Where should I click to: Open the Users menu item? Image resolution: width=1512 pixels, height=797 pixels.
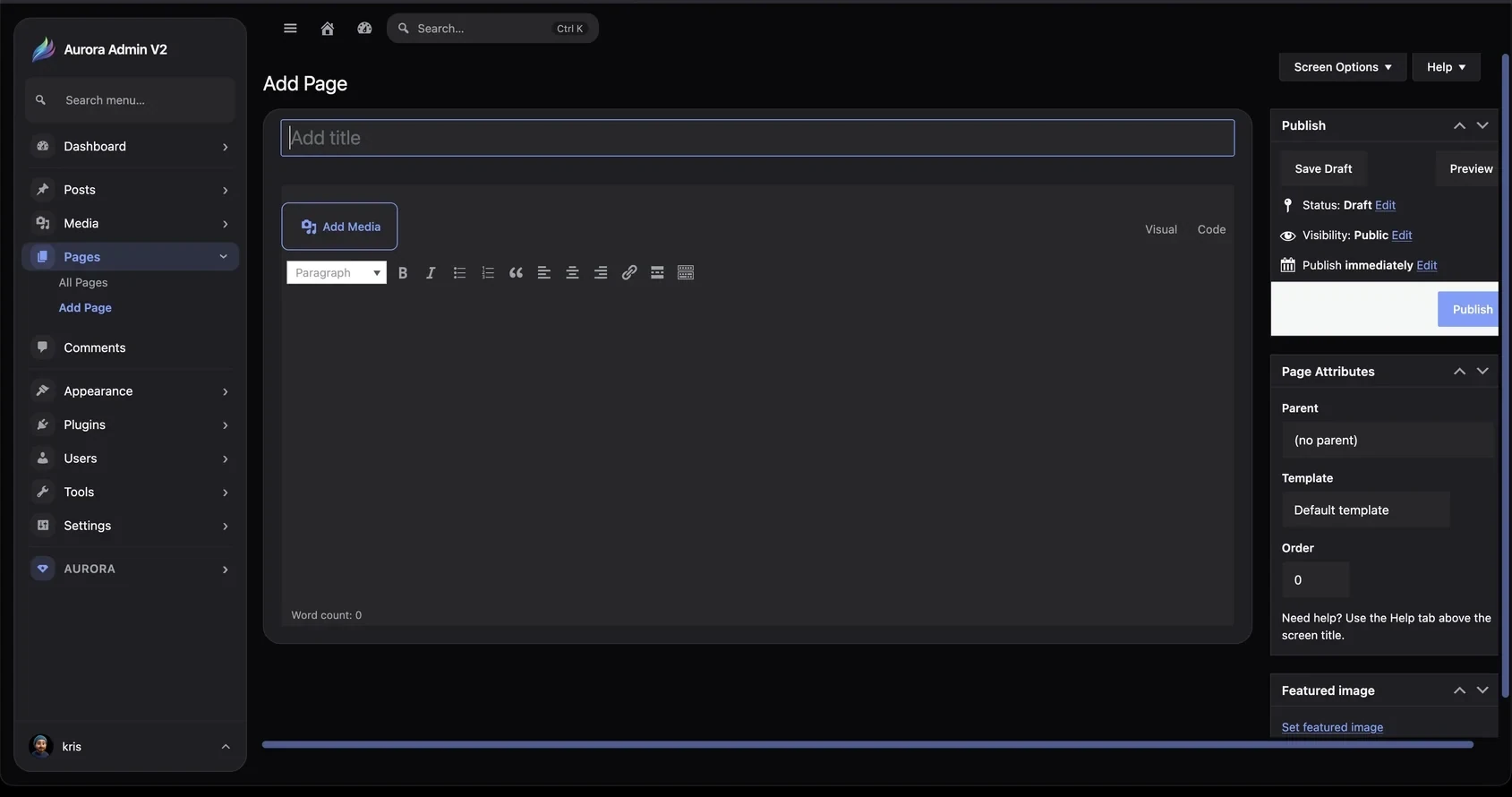tap(131, 458)
